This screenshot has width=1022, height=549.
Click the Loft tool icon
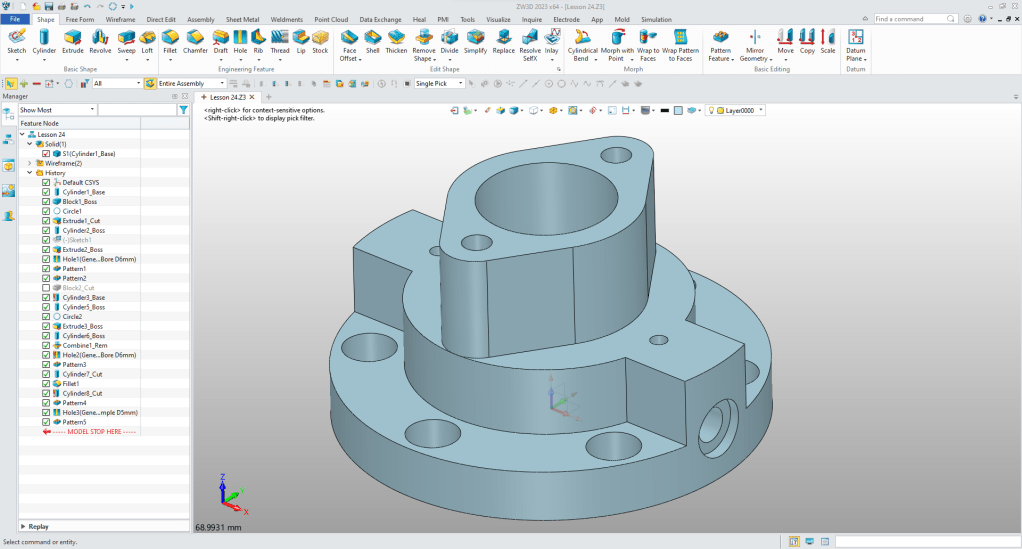point(147,40)
